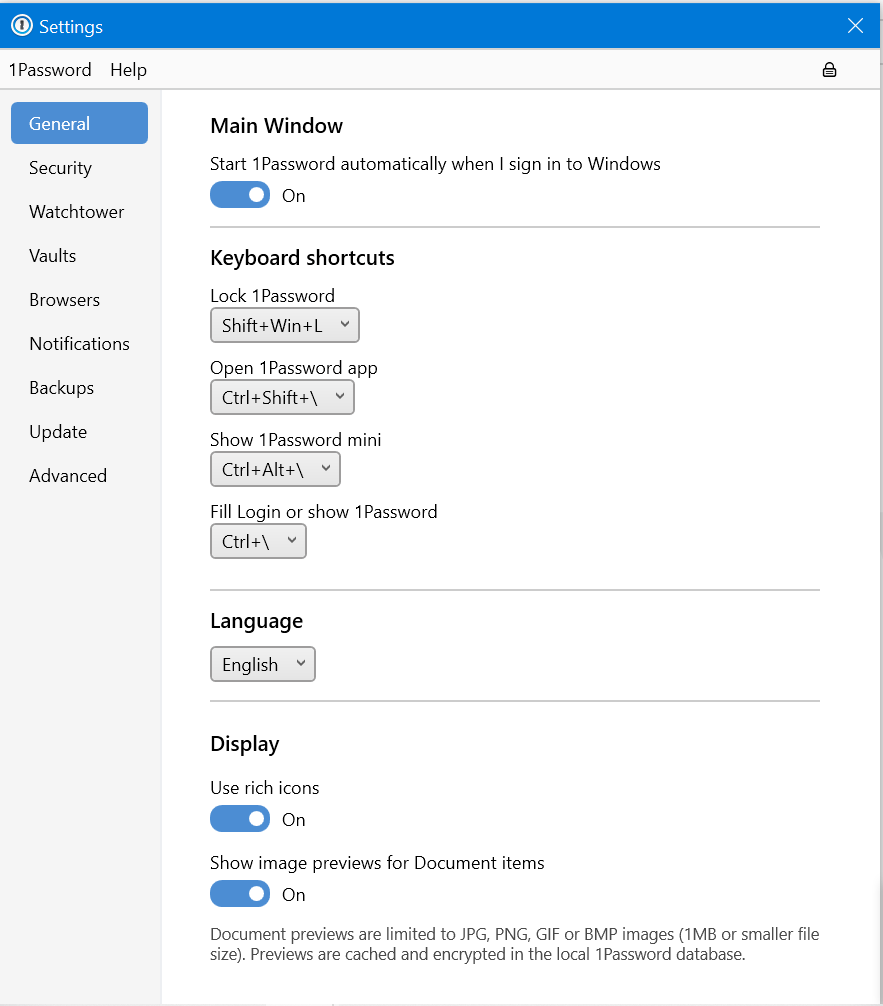
Task: Open the Help menu
Action: [x=128, y=69]
